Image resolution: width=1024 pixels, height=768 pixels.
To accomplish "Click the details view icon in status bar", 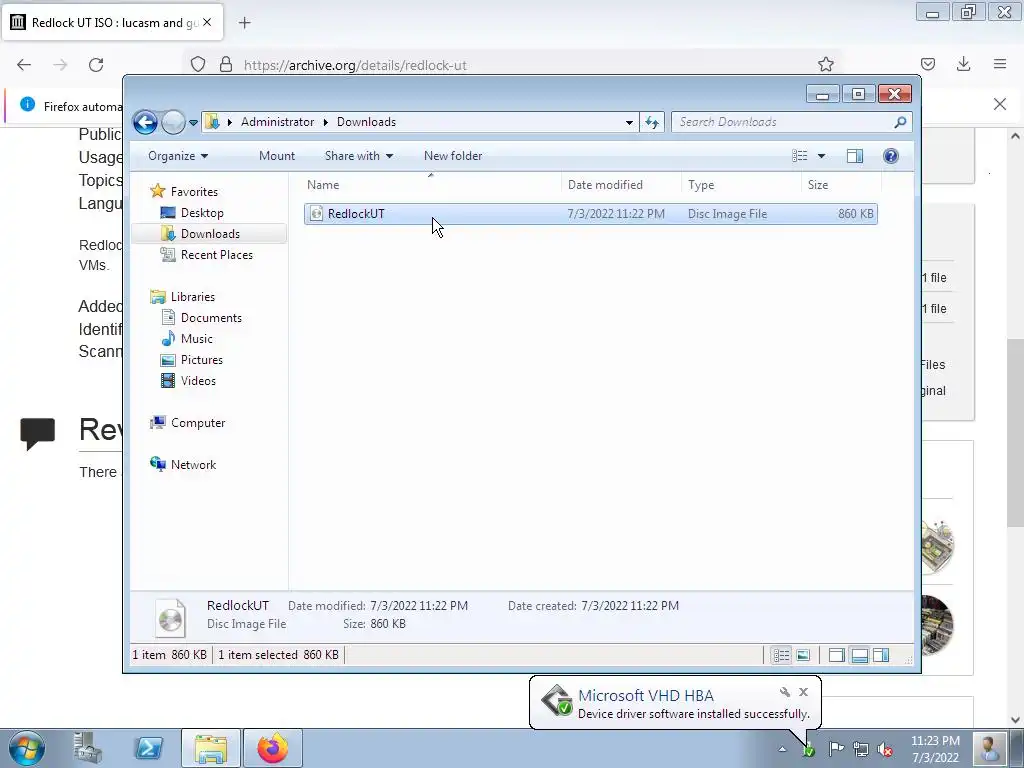I will pos(781,655).
